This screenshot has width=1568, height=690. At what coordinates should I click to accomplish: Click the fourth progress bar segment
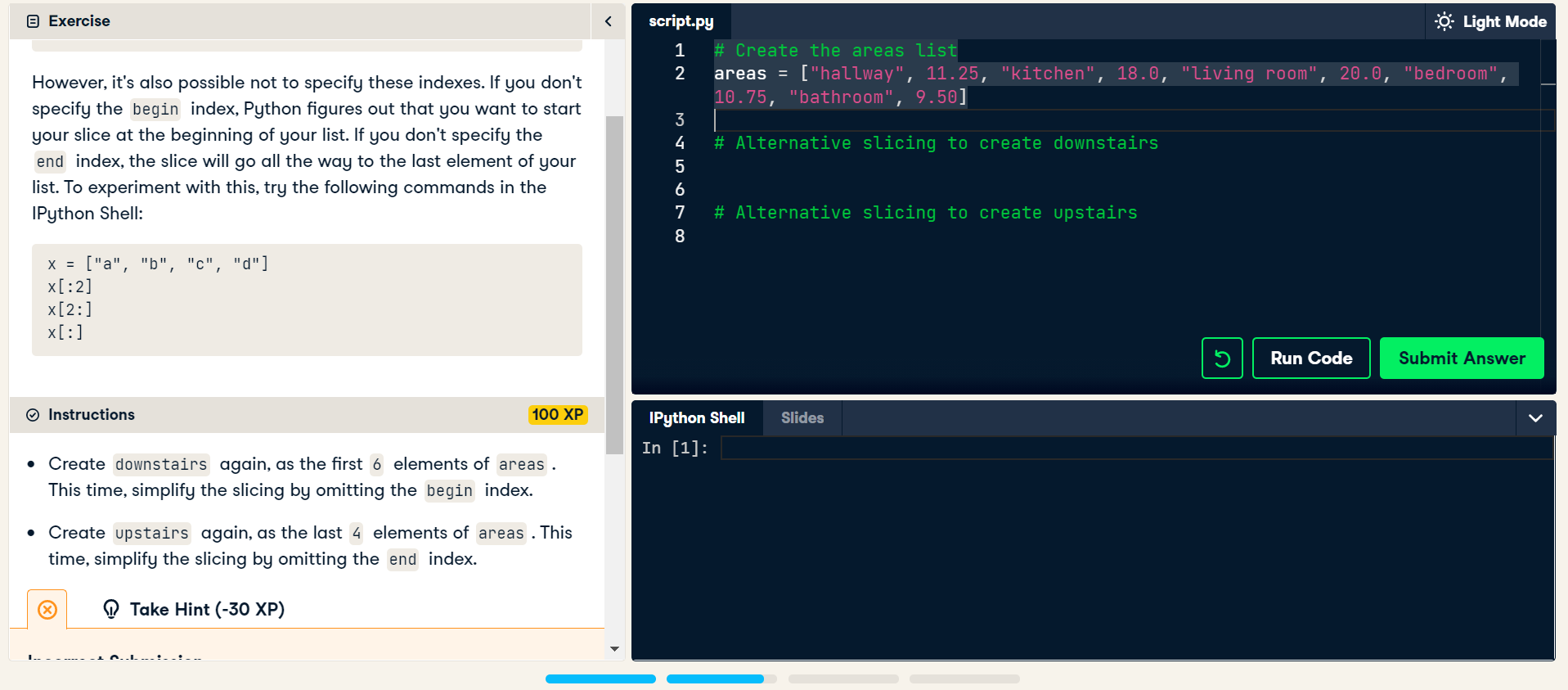(964, 679)
